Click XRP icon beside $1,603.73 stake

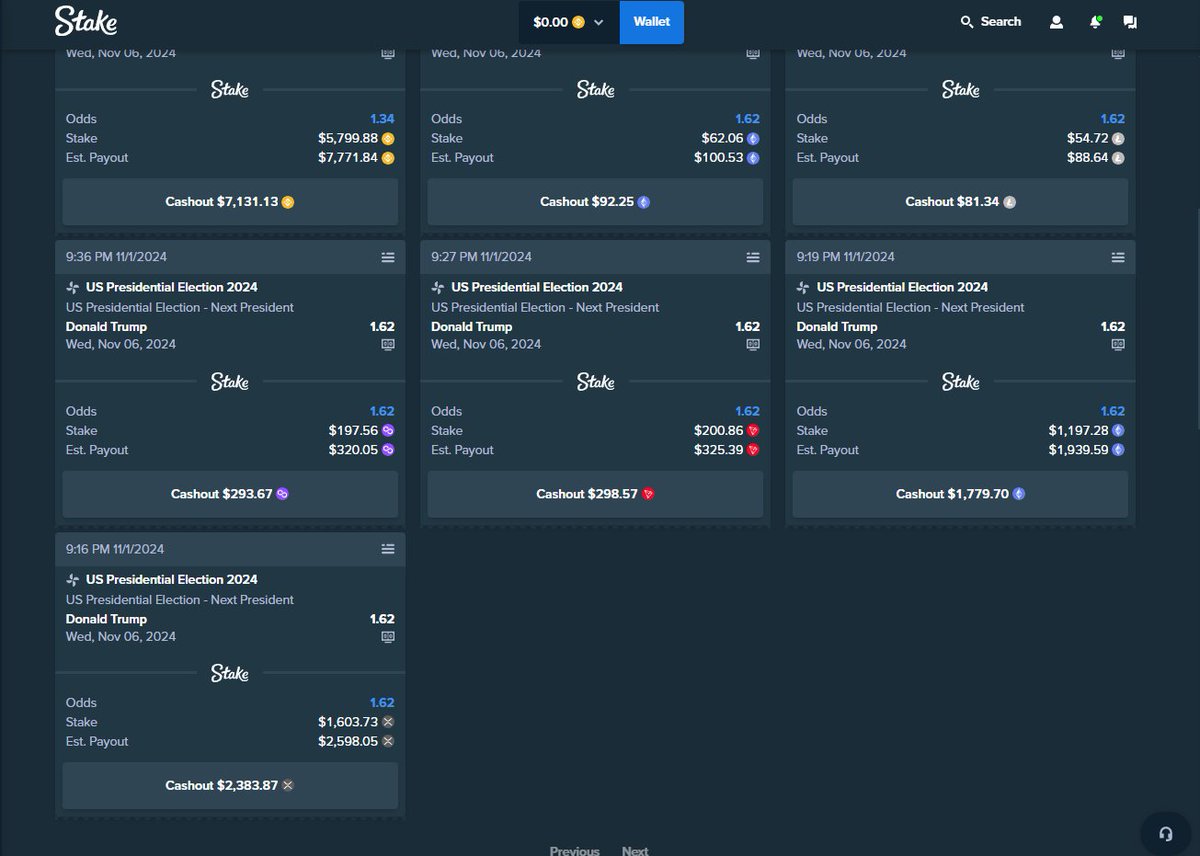click(388, 722)
